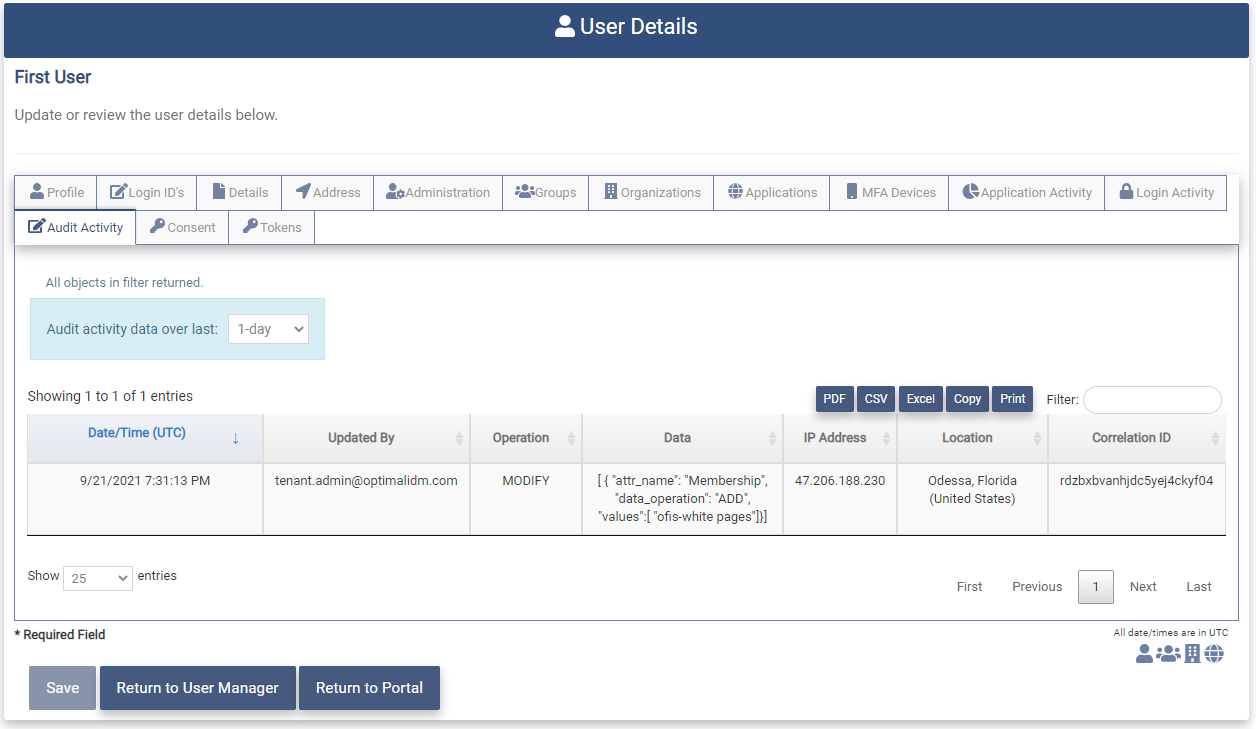
Task: Export the audit table as PDF
Action: 834,399
